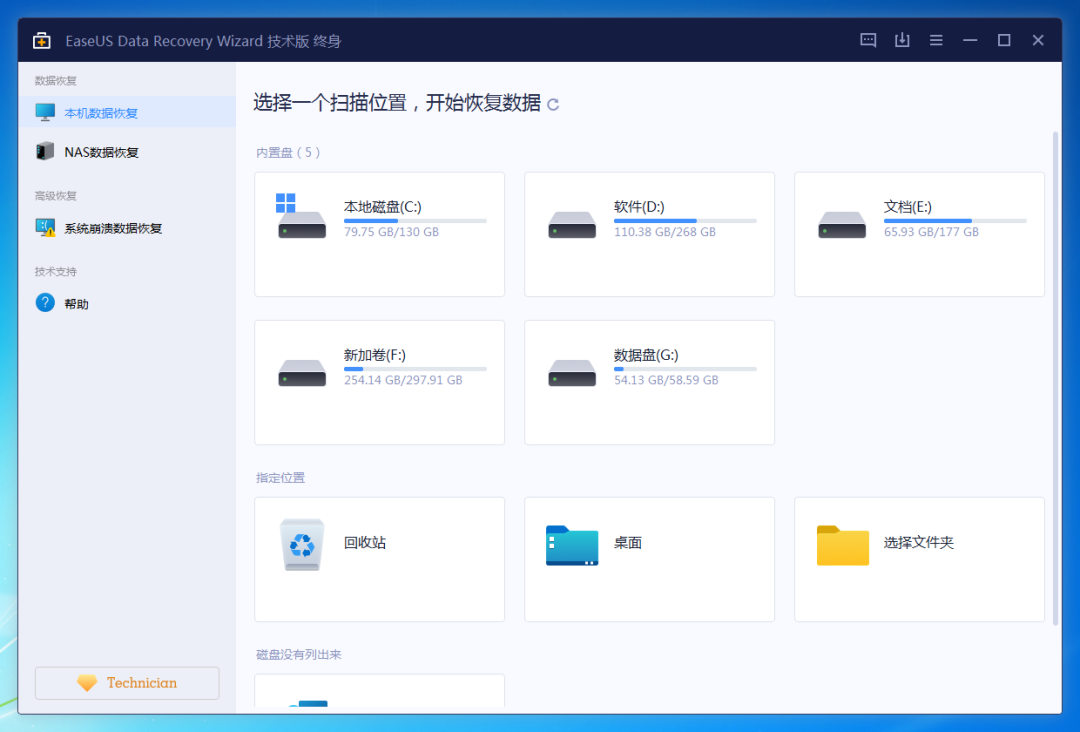Click the yellow folder icon
Image resolution: width=1080 pixels, height=732 pixels.
842,545
